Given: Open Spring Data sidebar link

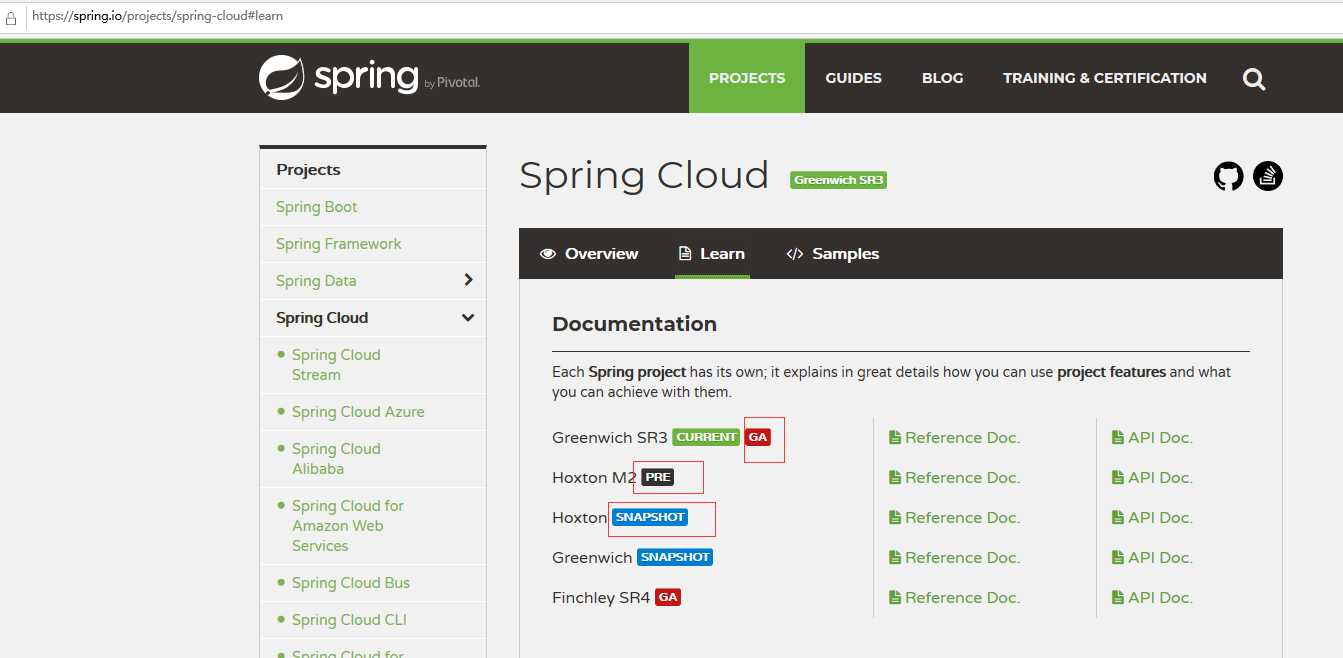Looking at the screenshot, I should click(316, 280).
